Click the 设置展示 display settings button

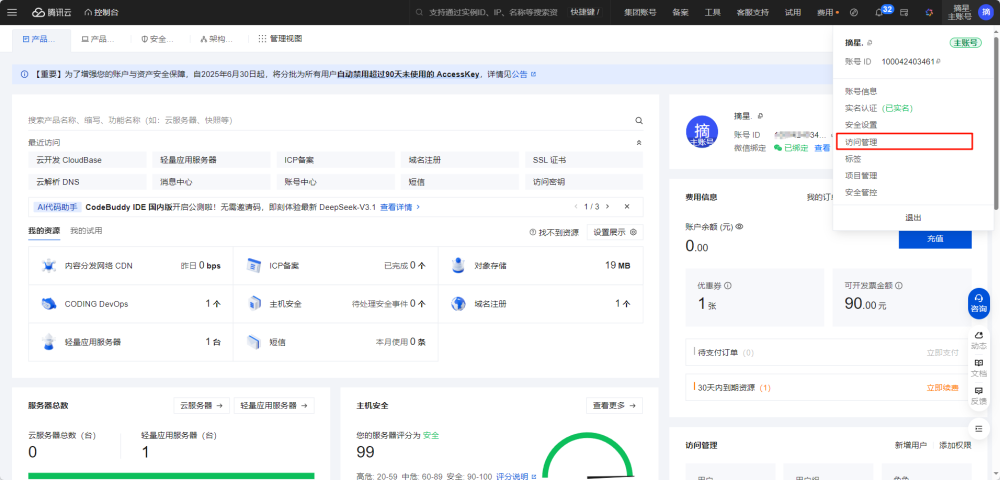[x=615, y=232]
